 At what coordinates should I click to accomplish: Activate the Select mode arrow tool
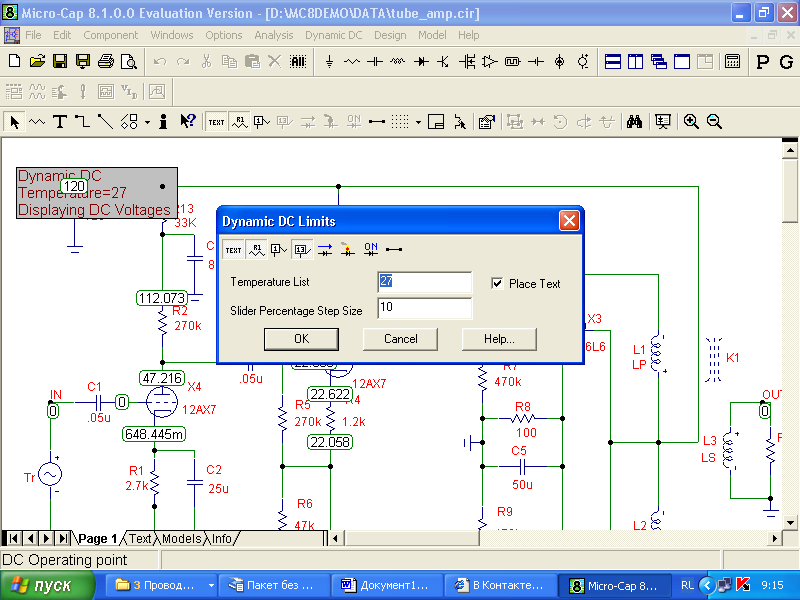tap(14, 122)
